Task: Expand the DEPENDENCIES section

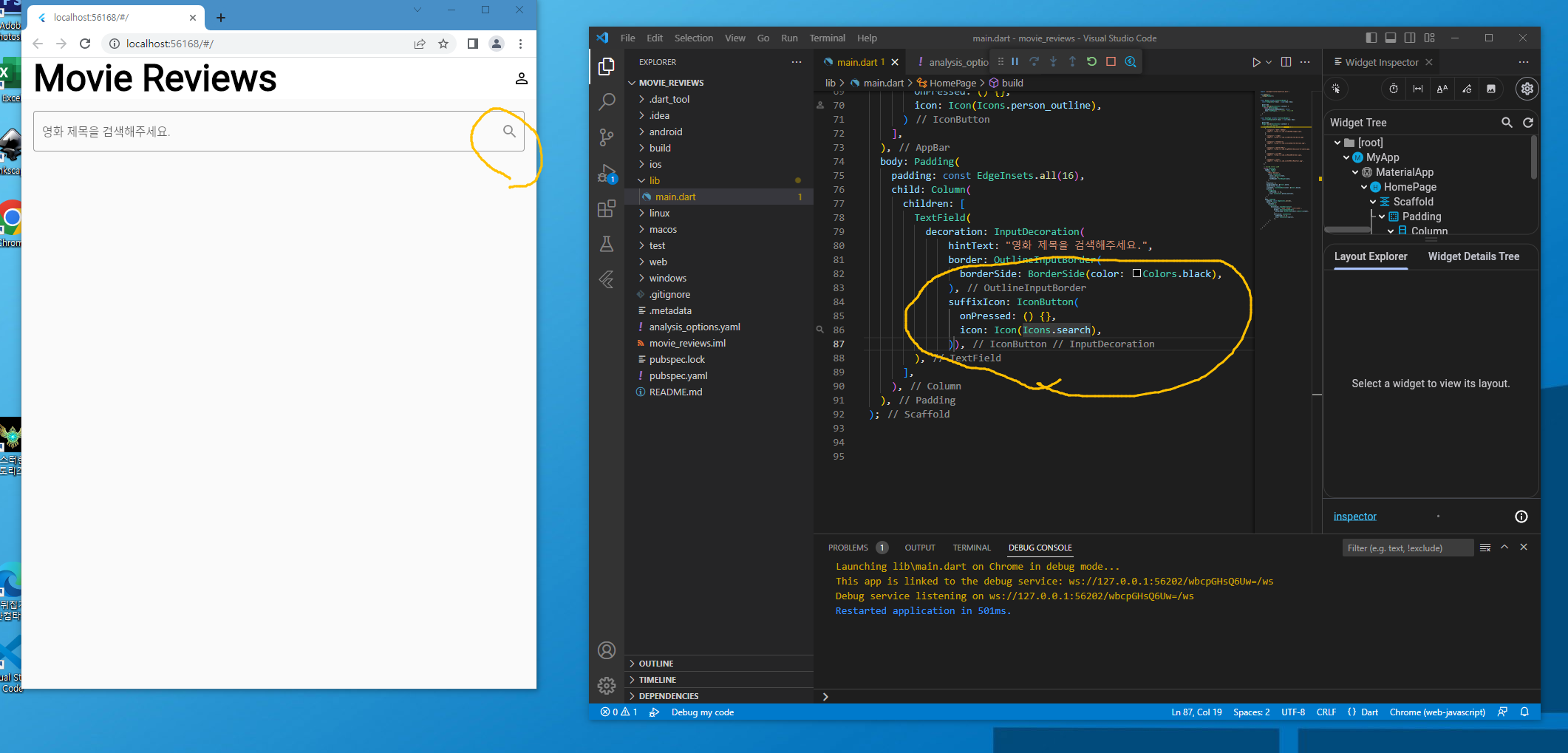Action: (718, 696)
